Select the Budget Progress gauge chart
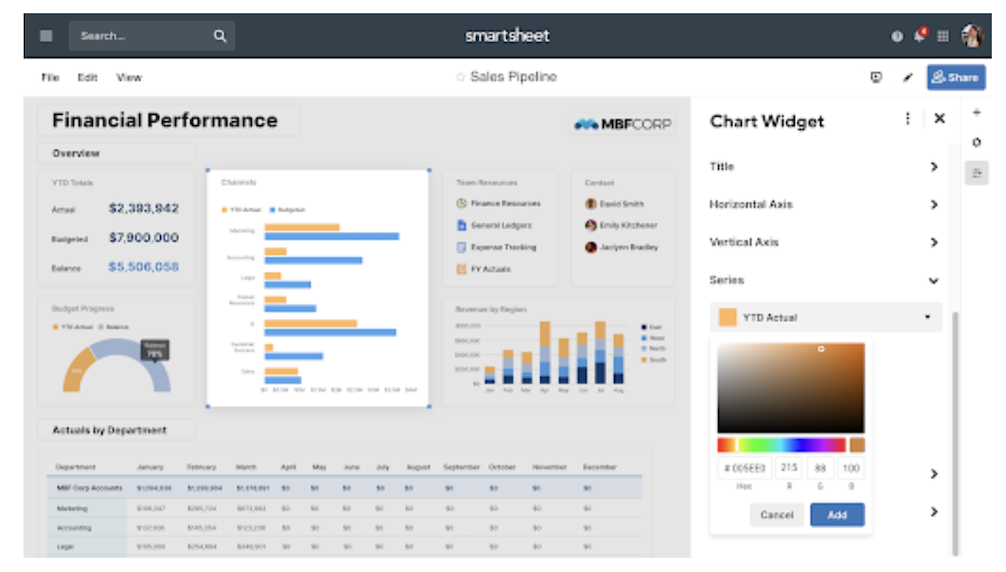This screenshot has width=1006, height=572. 115,350
